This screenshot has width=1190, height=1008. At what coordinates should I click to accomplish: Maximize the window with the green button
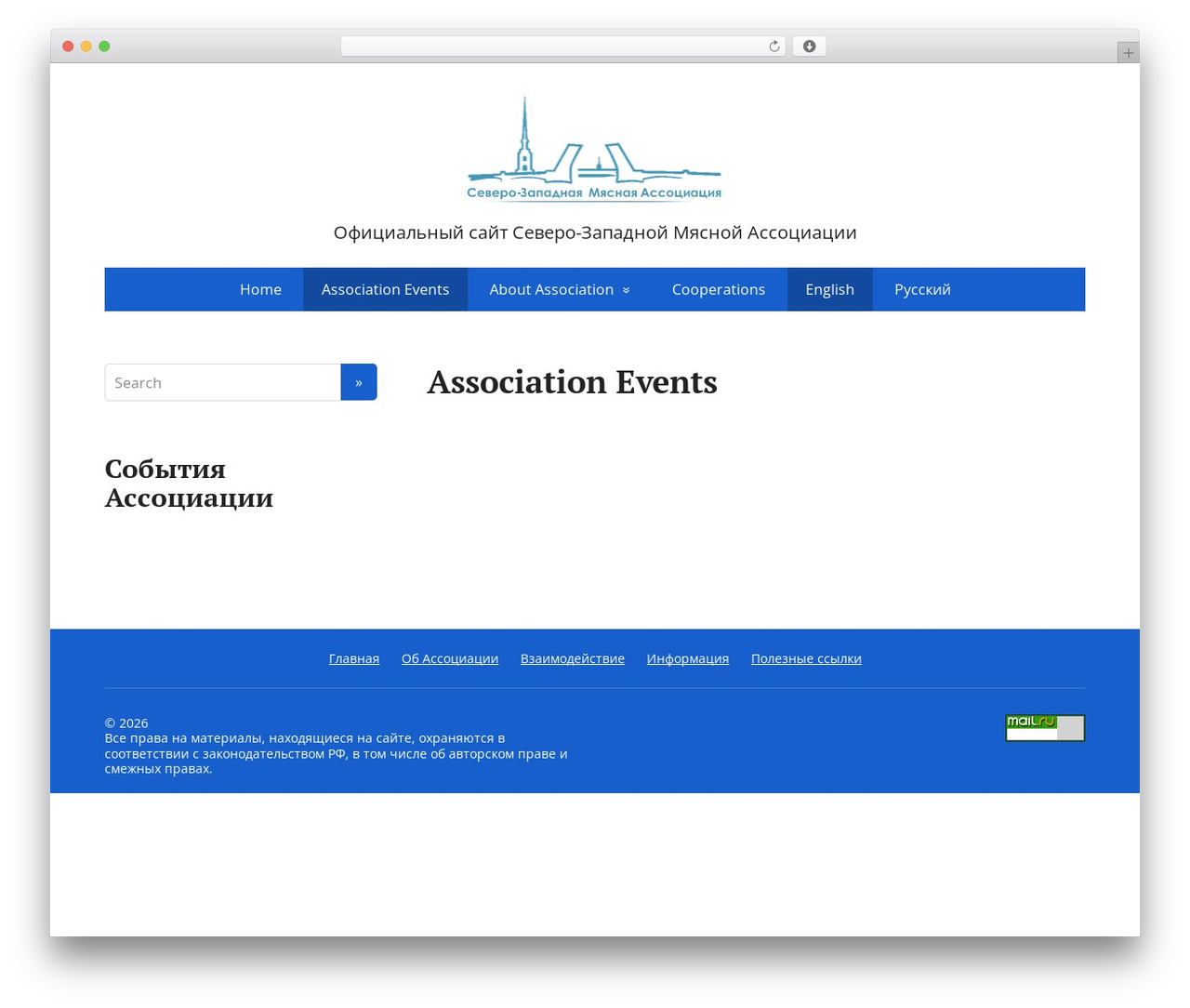pos(104,46)
